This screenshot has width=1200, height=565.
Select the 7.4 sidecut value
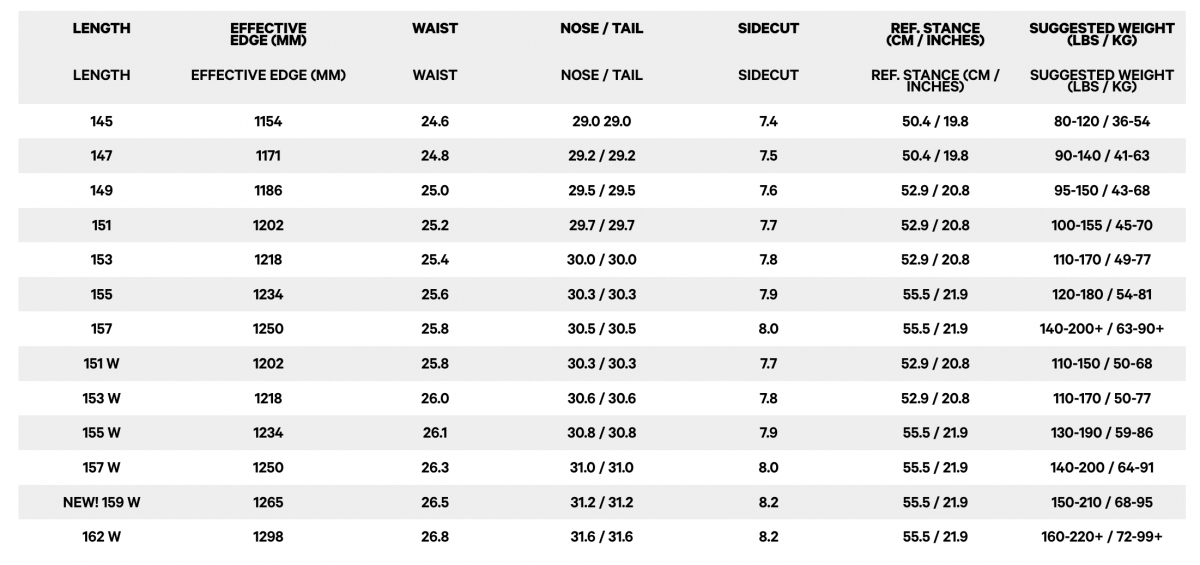(x=768, y=121)
